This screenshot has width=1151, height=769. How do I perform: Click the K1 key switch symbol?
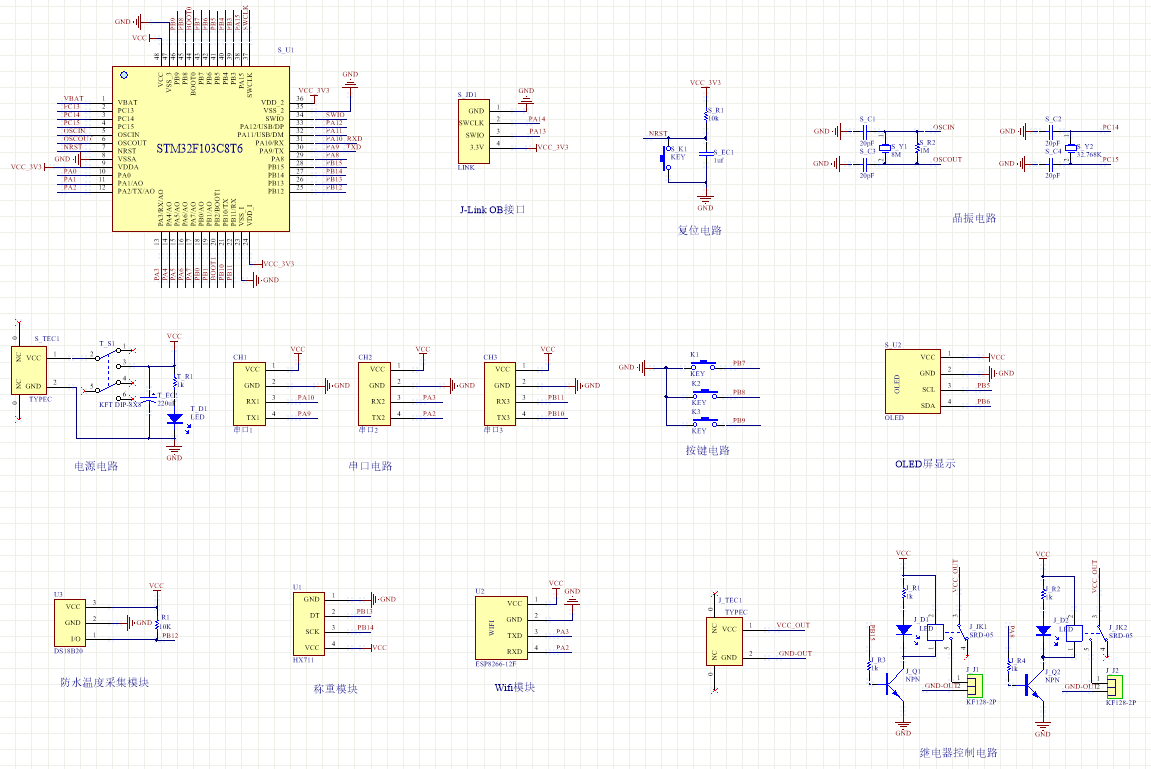[x=705, y=365]
